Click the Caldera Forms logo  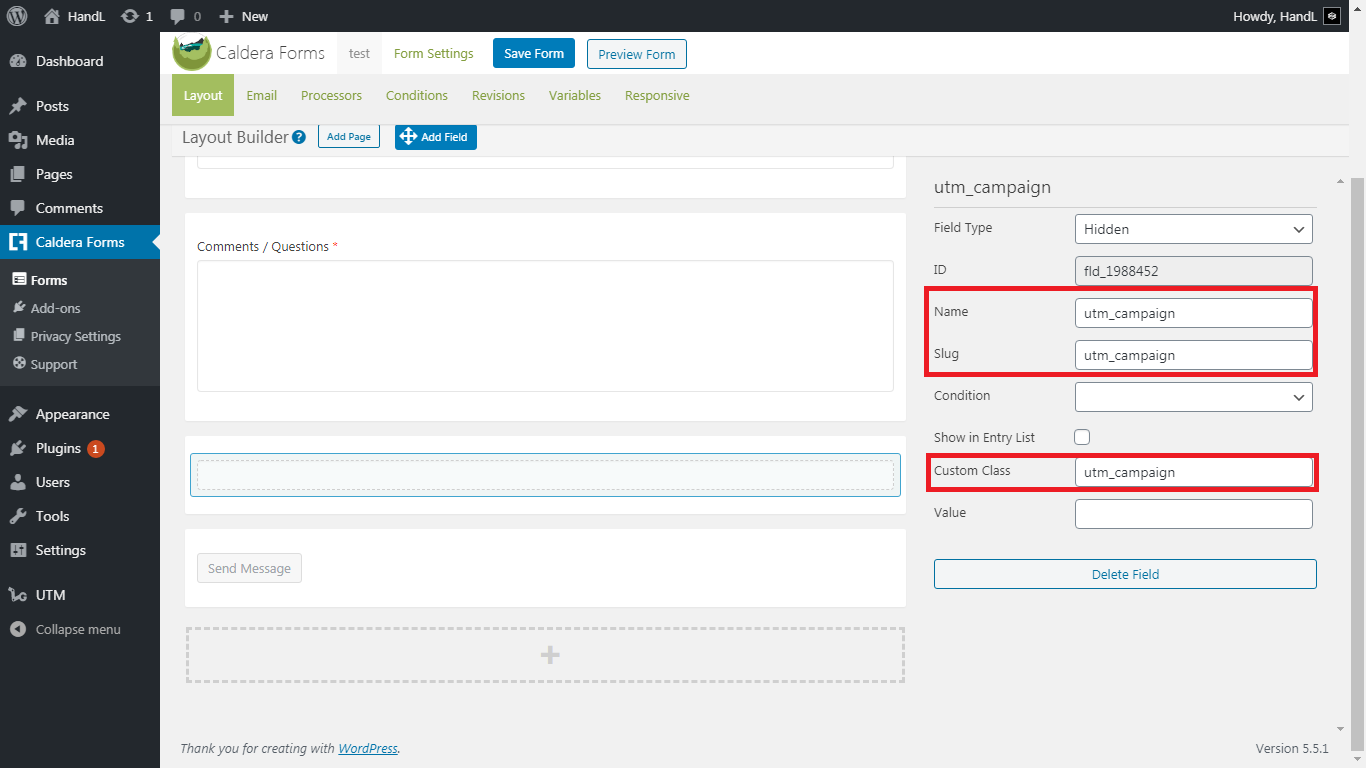tap(191, 53)
